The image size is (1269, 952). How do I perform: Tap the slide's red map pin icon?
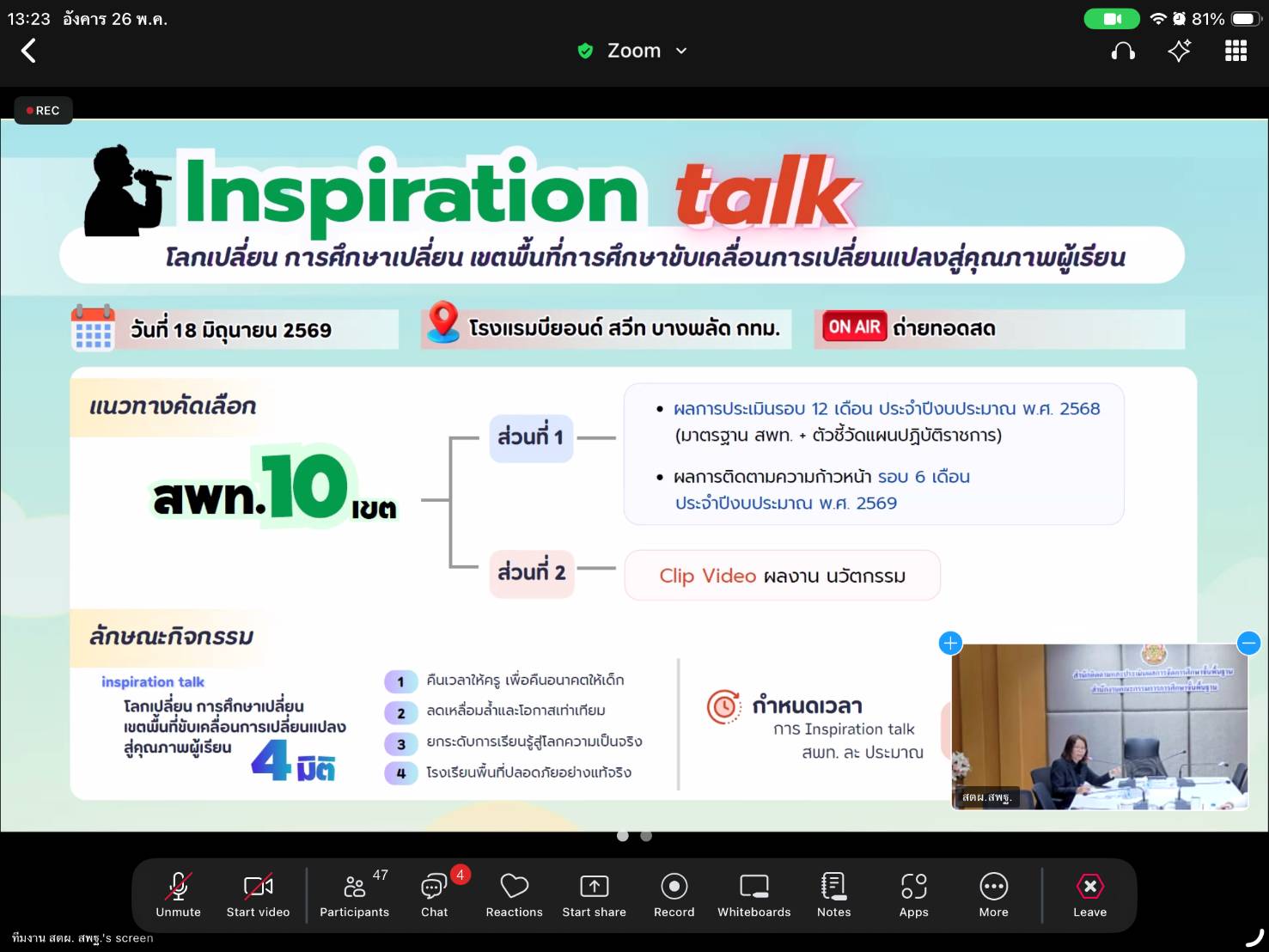click(443, 322)
